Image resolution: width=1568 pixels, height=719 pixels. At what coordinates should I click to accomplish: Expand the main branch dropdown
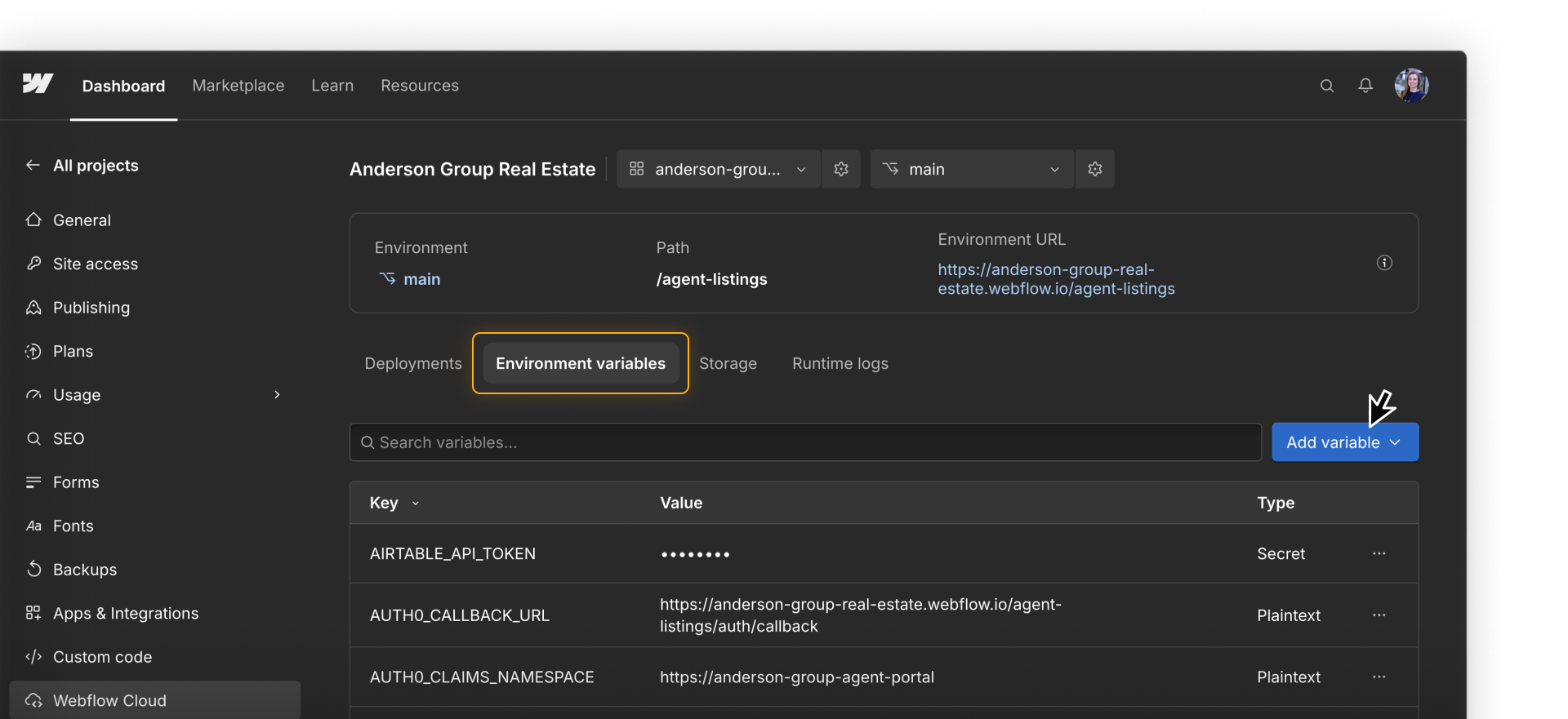[972, 169]
